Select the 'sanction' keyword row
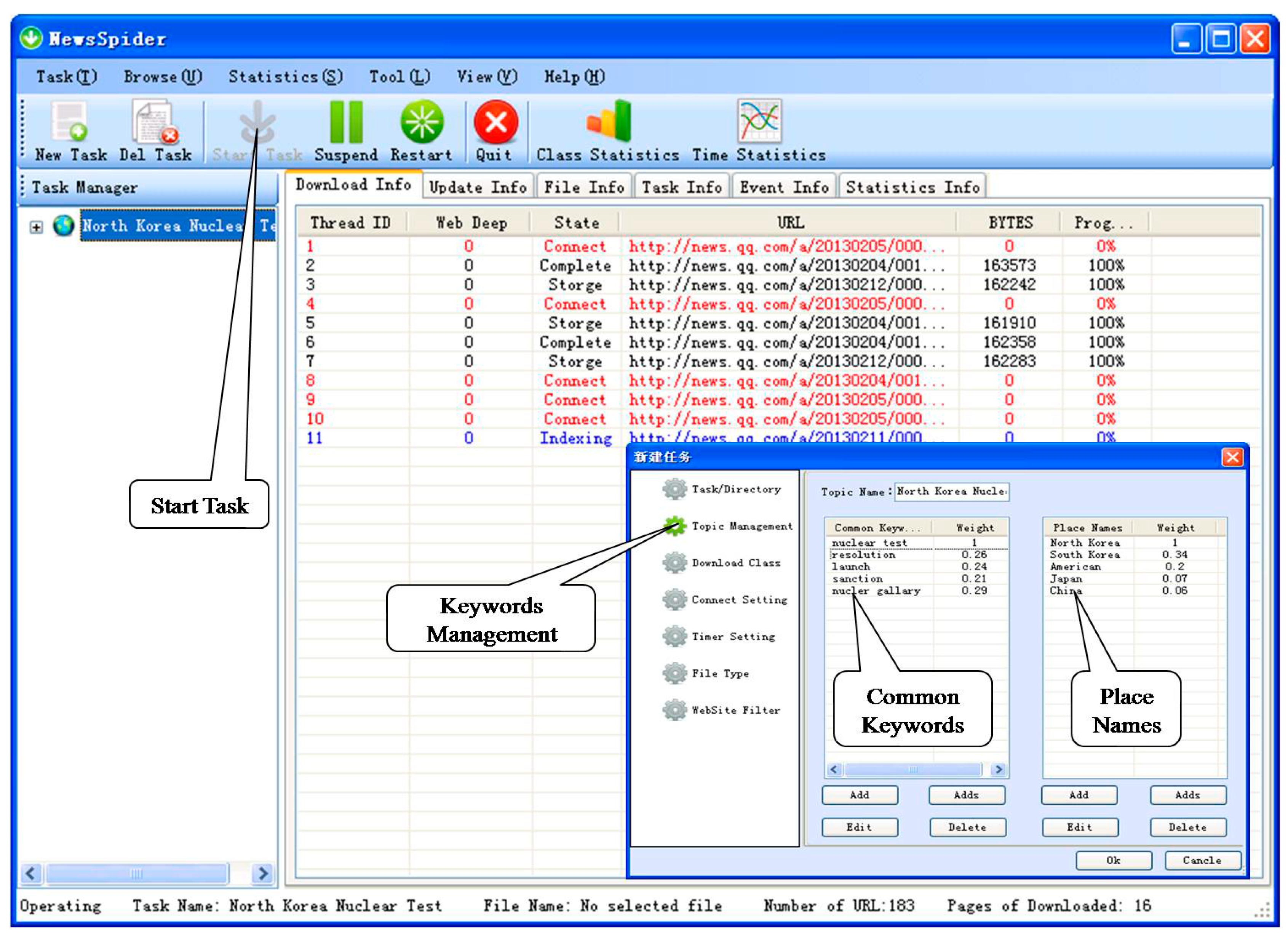The width and height of the screenshot is (1288, 943). pos(857,579)
